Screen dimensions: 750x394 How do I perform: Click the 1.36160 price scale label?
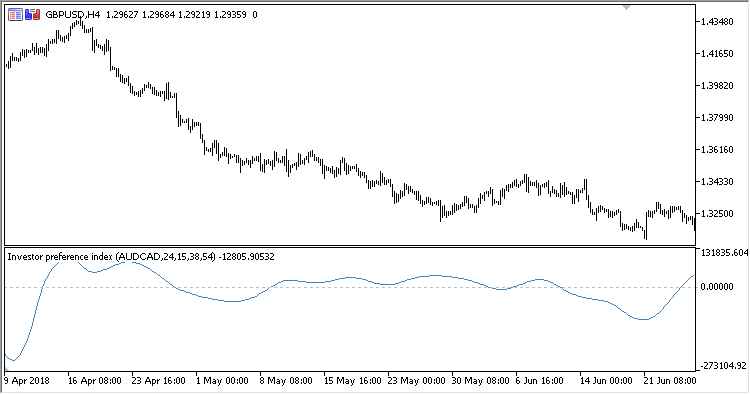717,150
